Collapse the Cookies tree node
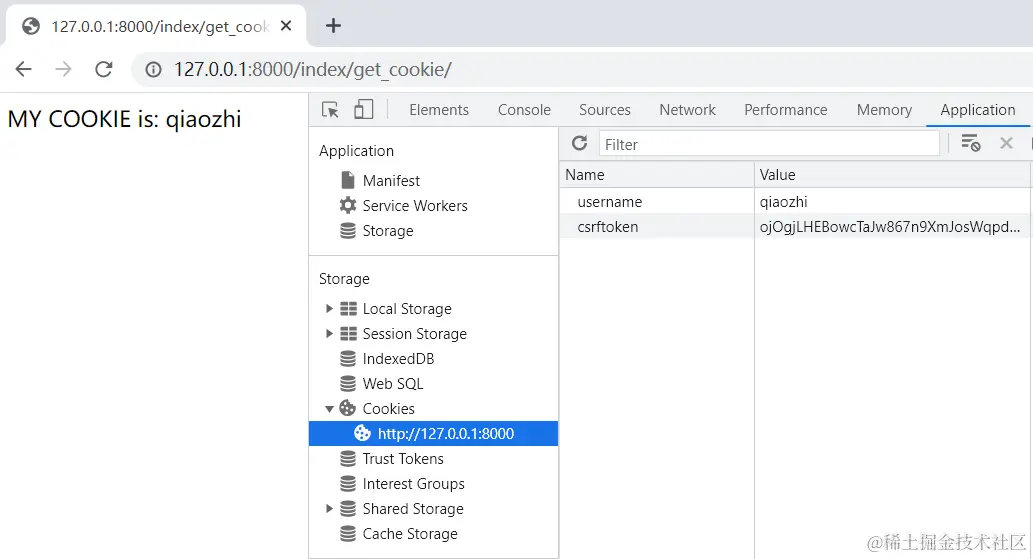The image size is (1033, 559). [330, 409]
